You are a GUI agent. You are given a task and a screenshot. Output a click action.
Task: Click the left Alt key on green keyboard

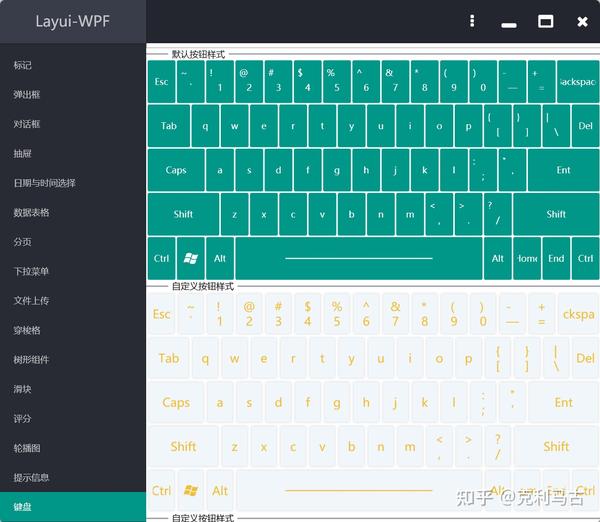(220, 258)
